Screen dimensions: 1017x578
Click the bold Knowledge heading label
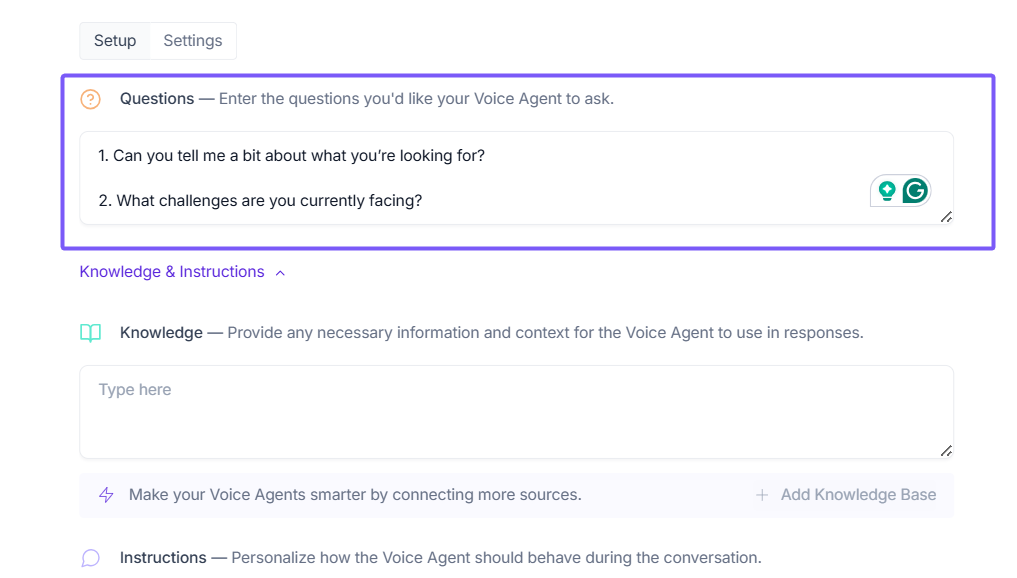pyautogui.click(x=161, y=333)
